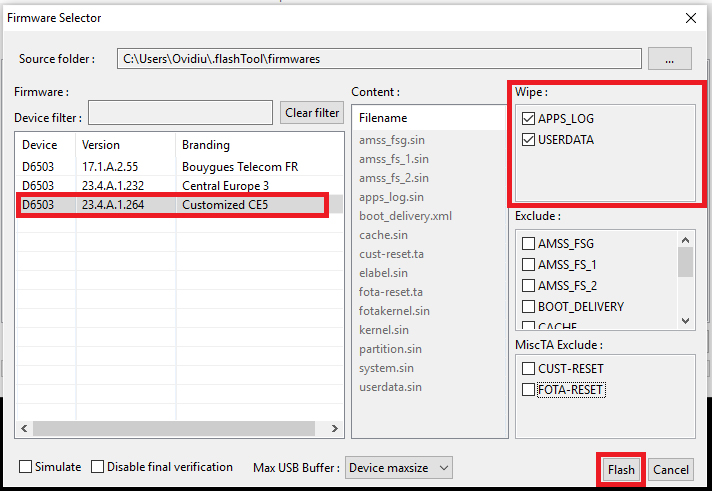The image size is (712, 491).
Task: Check Disable final verification option
Action: pos(98,467)
